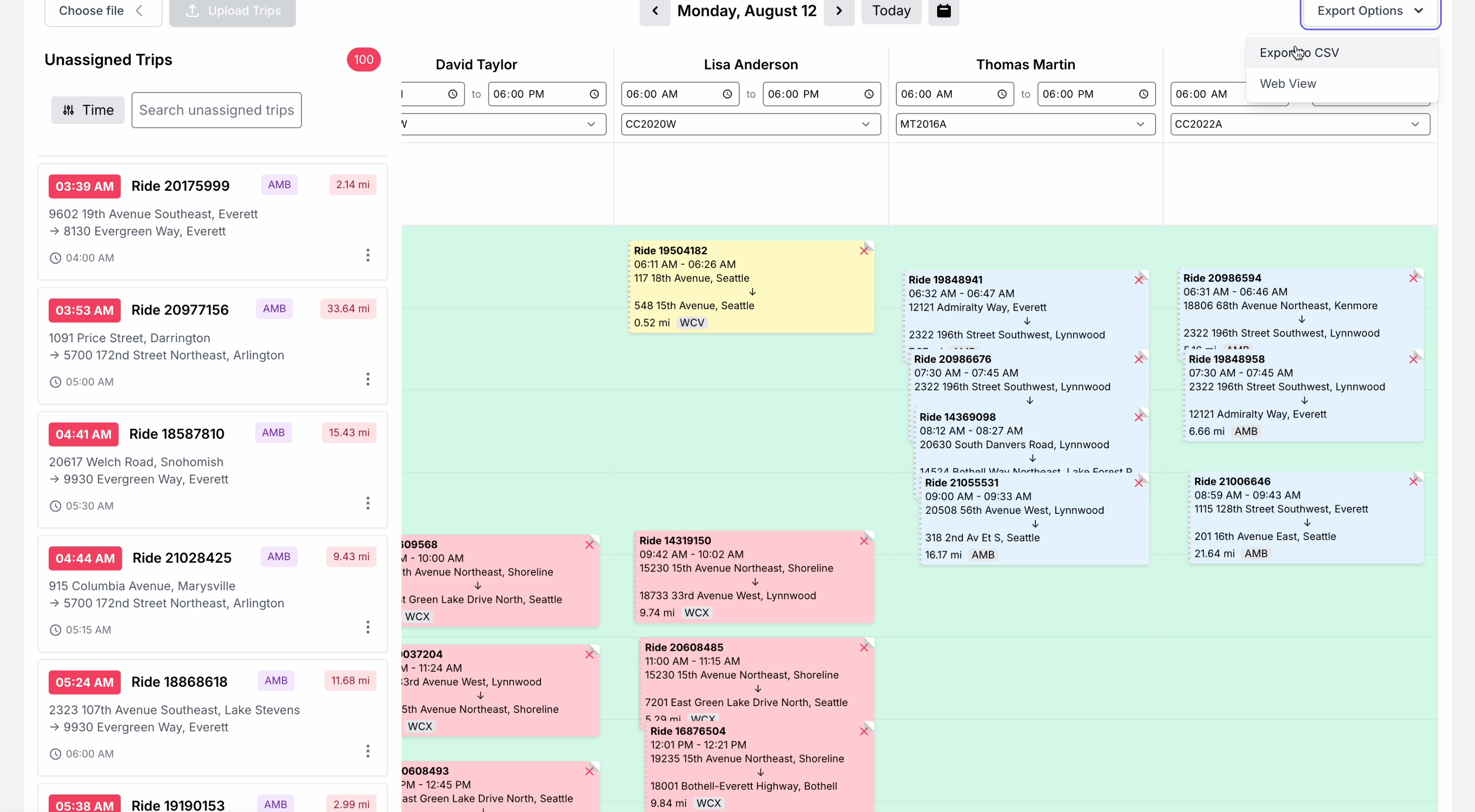Screen dimensions: 1475x812
Task: Focus the Search unassigned trips field
Action: click(x=217, y=110)
